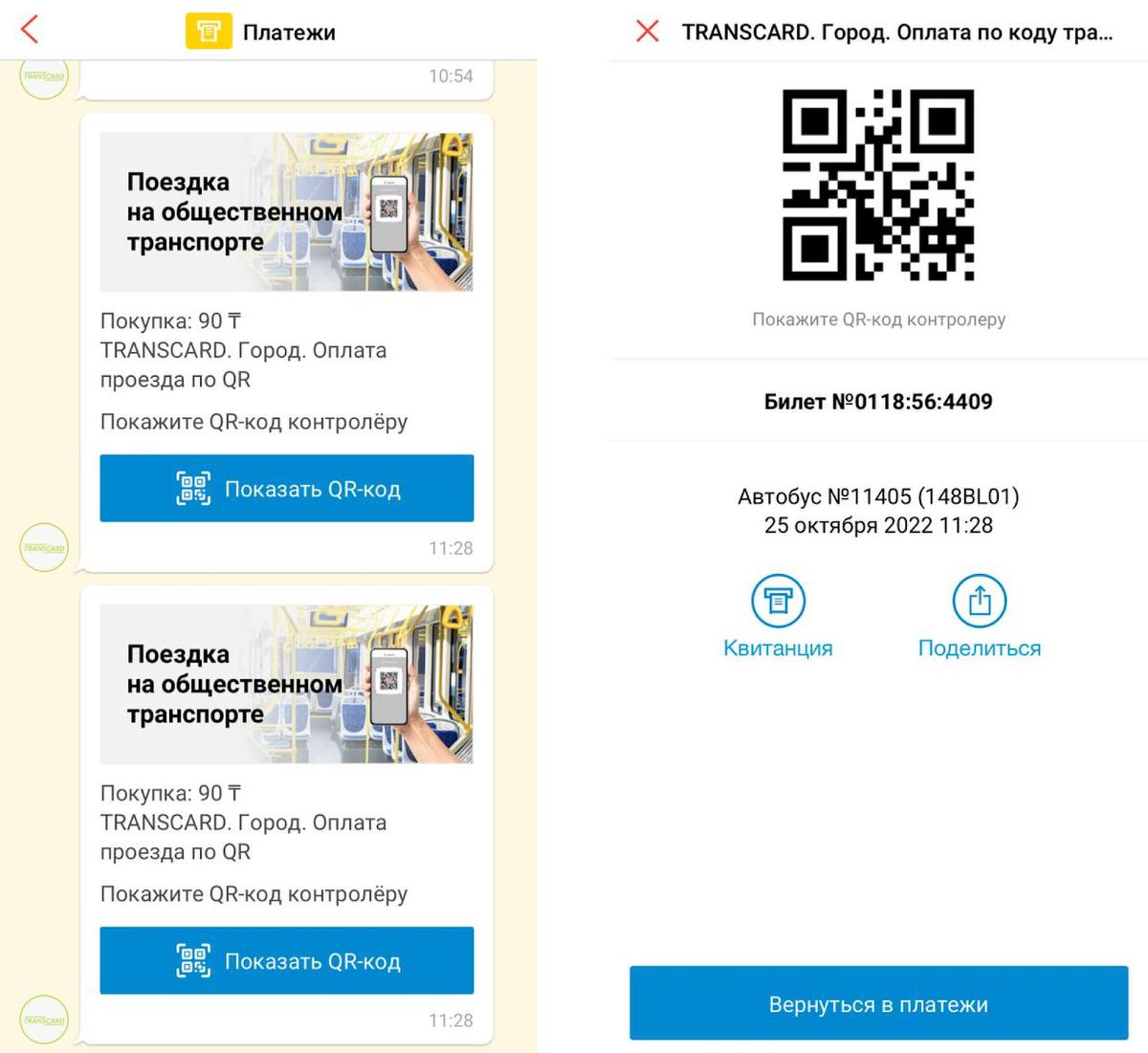
Task: Tap the Платежи title text
Action: (289, 33)
